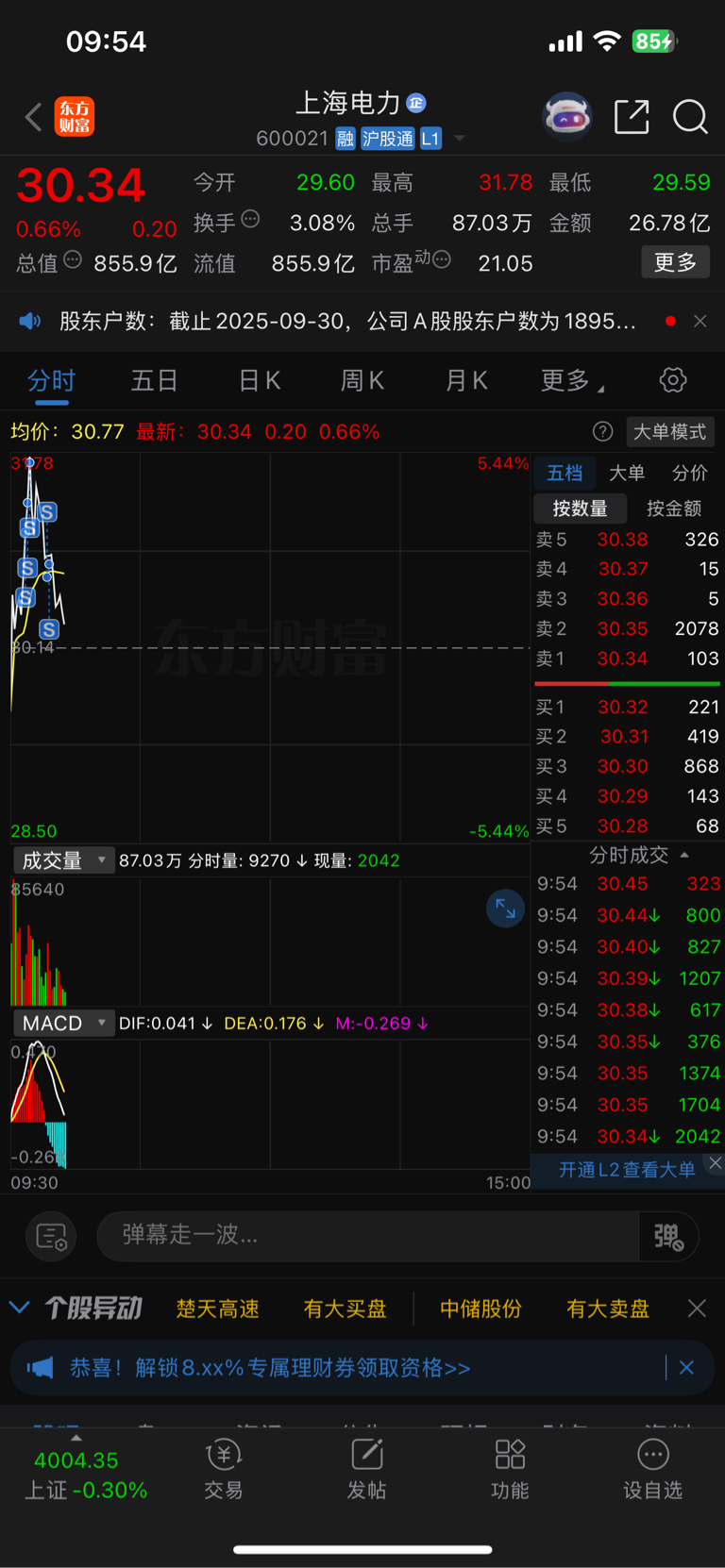Switch to the 日K tab
The image size is (725, 1568).
click(259, 380)
